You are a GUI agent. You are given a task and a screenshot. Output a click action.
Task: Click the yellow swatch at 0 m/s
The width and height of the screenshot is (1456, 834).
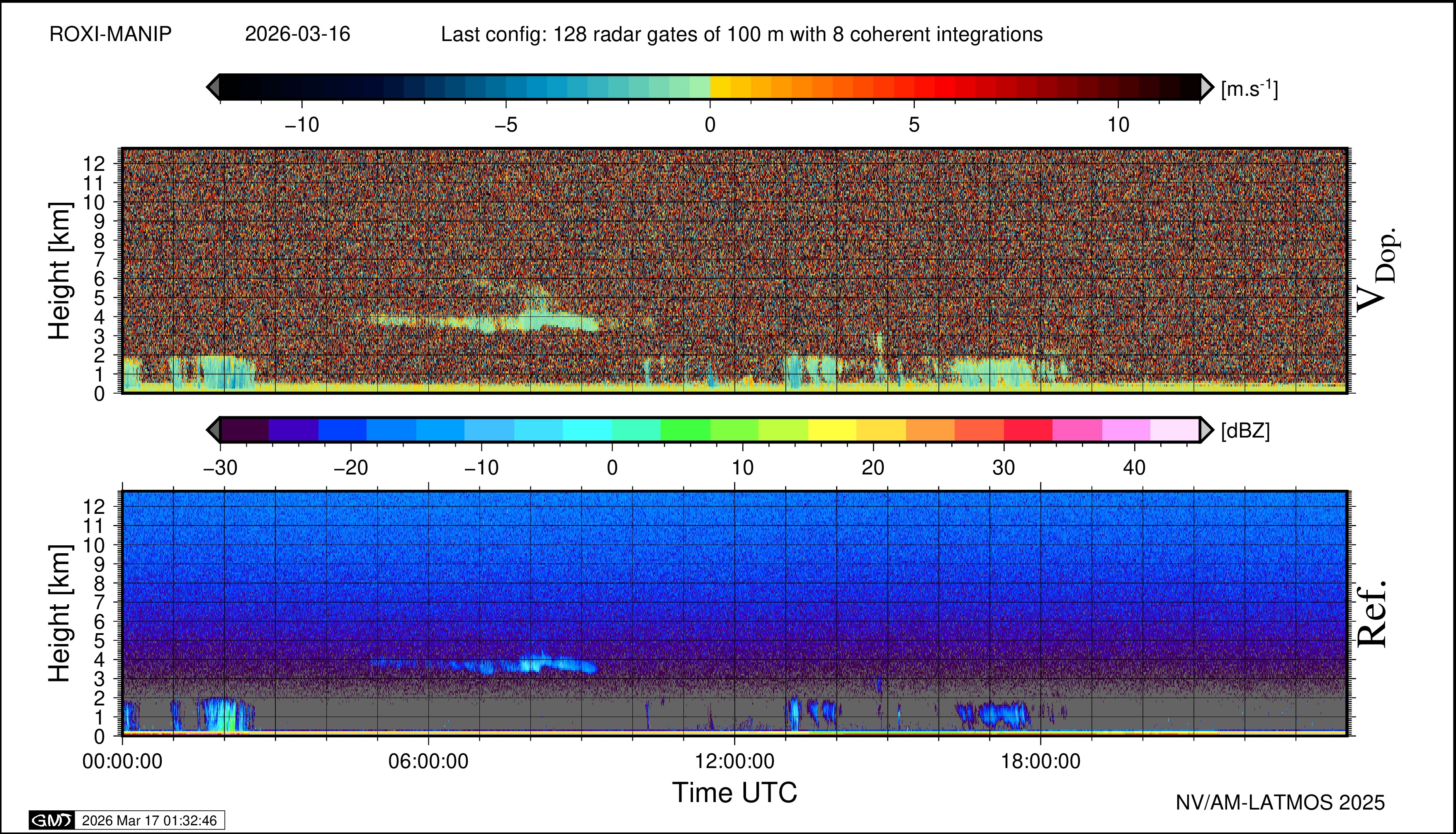tap(720, 87)
